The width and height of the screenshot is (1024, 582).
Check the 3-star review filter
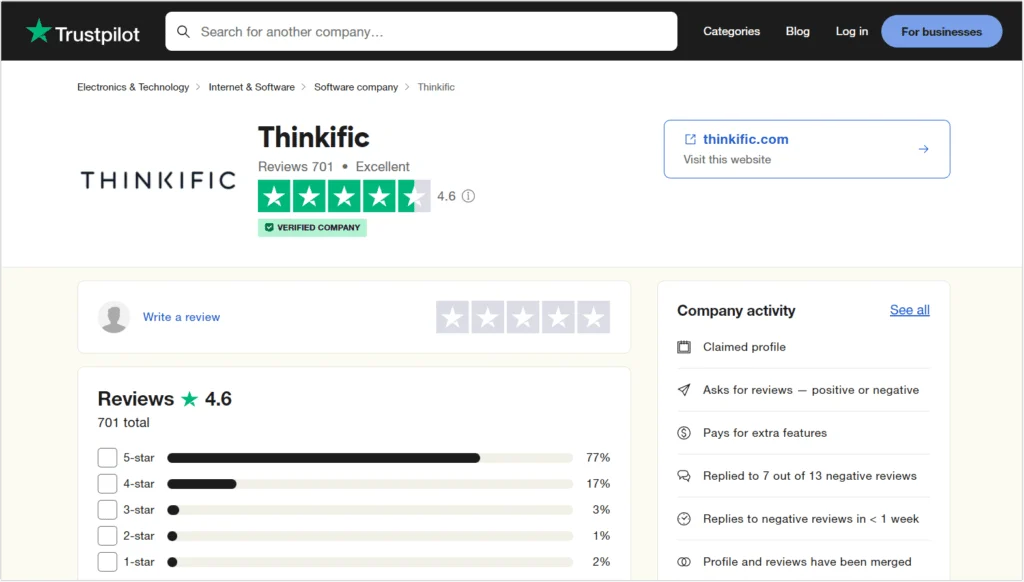107,509
